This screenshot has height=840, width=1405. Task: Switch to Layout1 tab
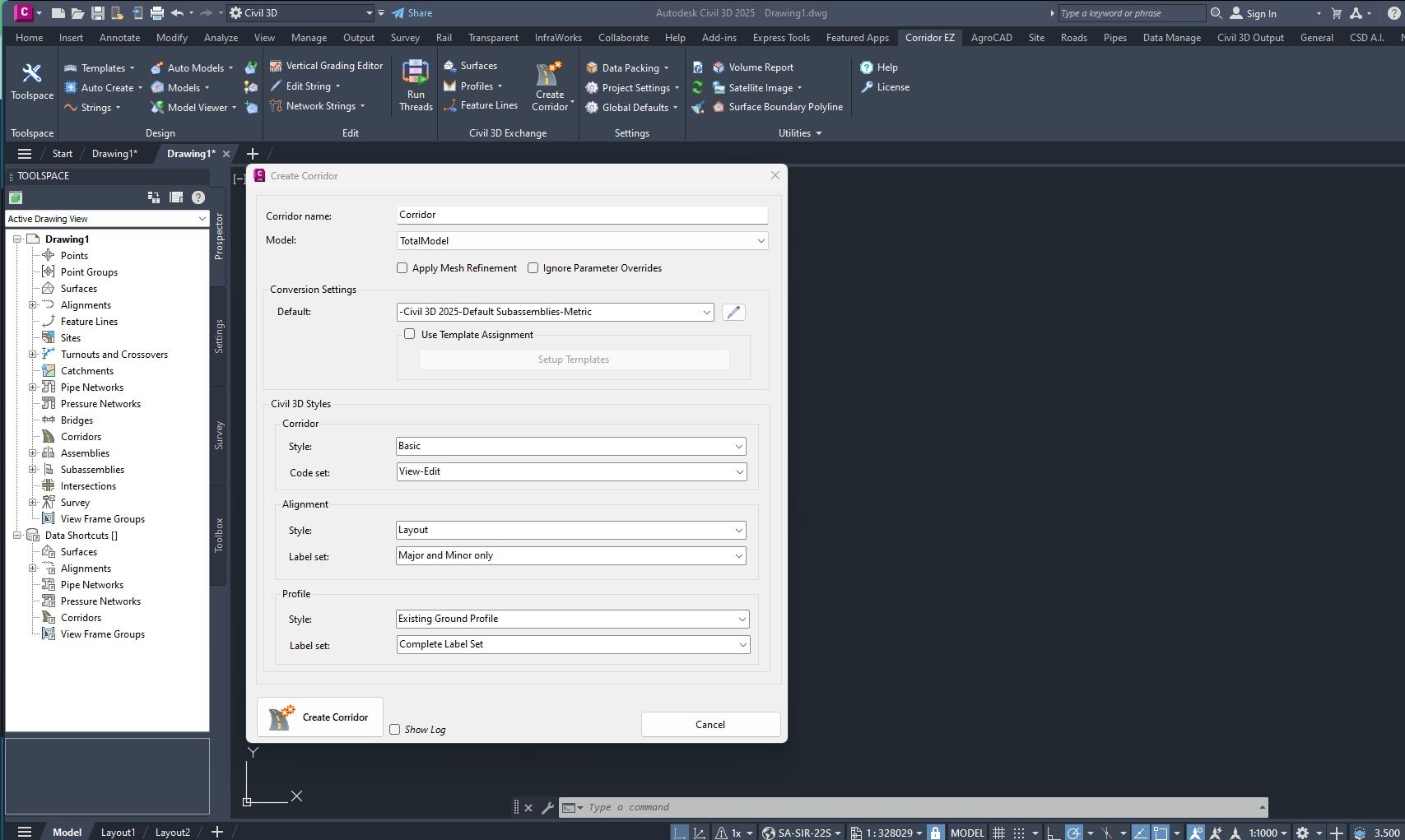tap(118, 833)
